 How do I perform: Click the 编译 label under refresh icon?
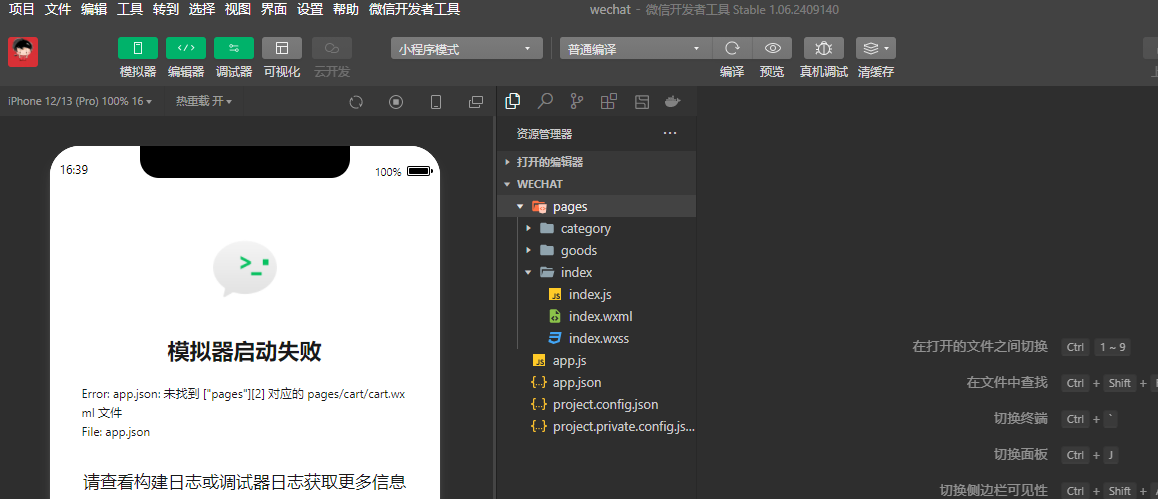732,72
